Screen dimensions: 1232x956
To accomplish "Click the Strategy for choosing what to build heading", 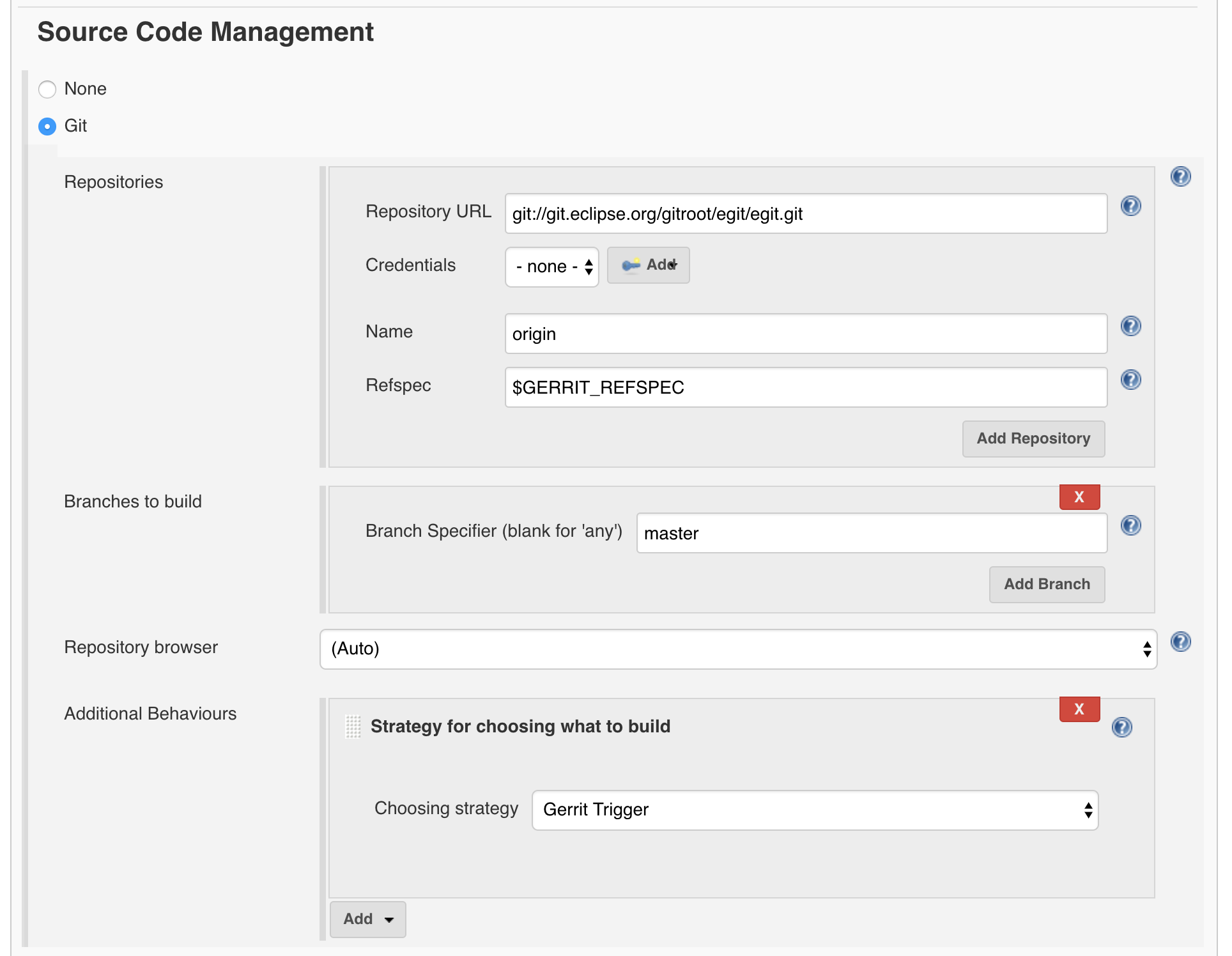I will [520, 727].
